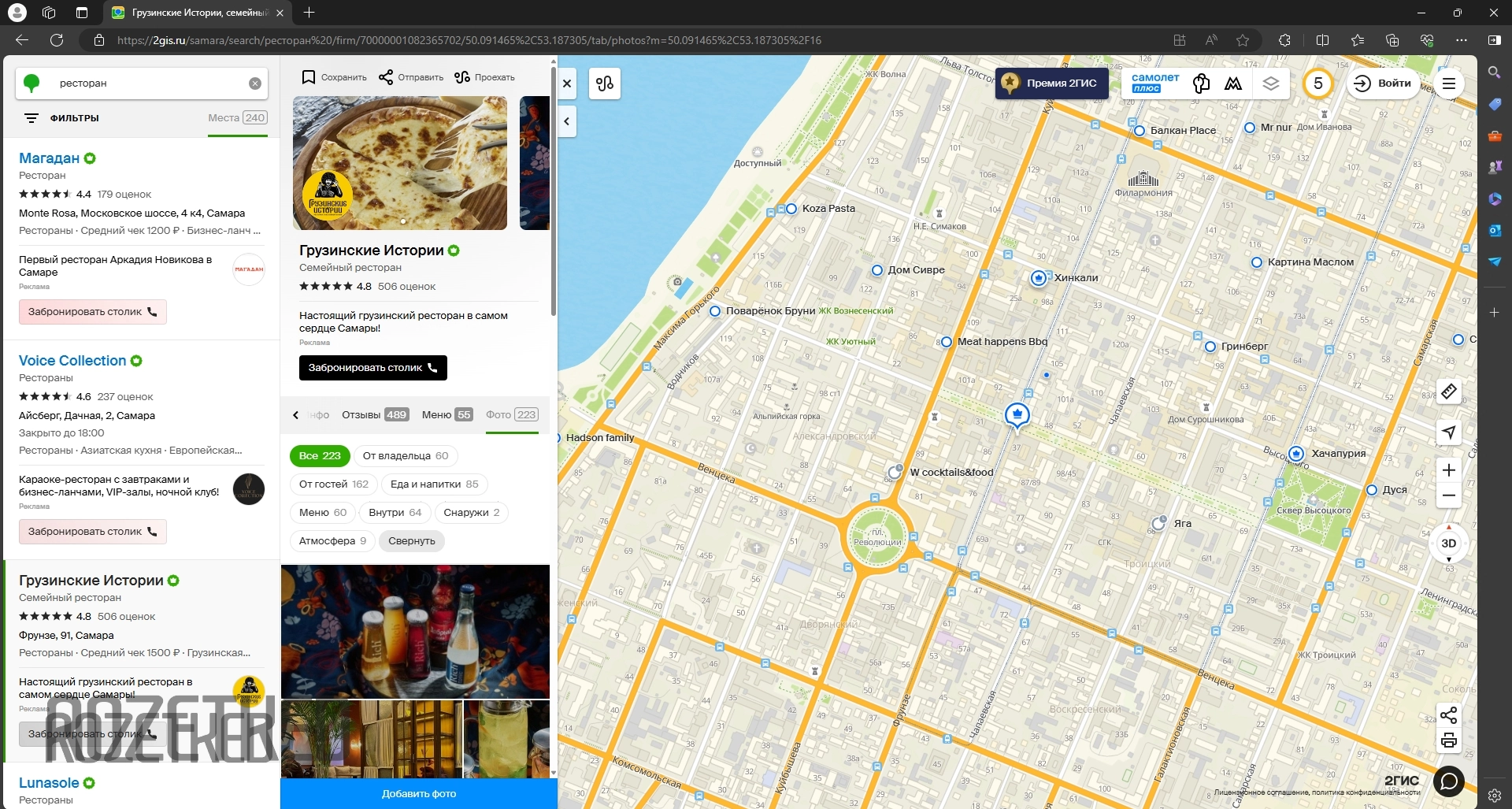This screenshot has width=1512, height=809.
Task: Collapse the side panel with arrow
Action: tap(567, 121)
